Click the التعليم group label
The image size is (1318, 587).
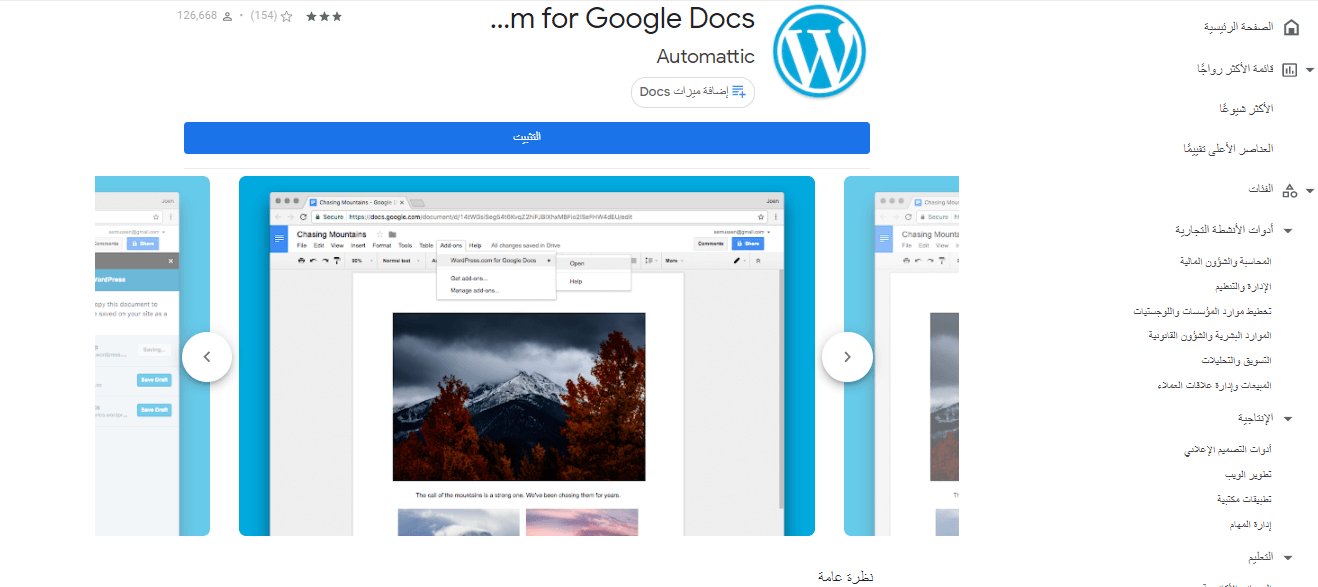tap(1260, 557)
